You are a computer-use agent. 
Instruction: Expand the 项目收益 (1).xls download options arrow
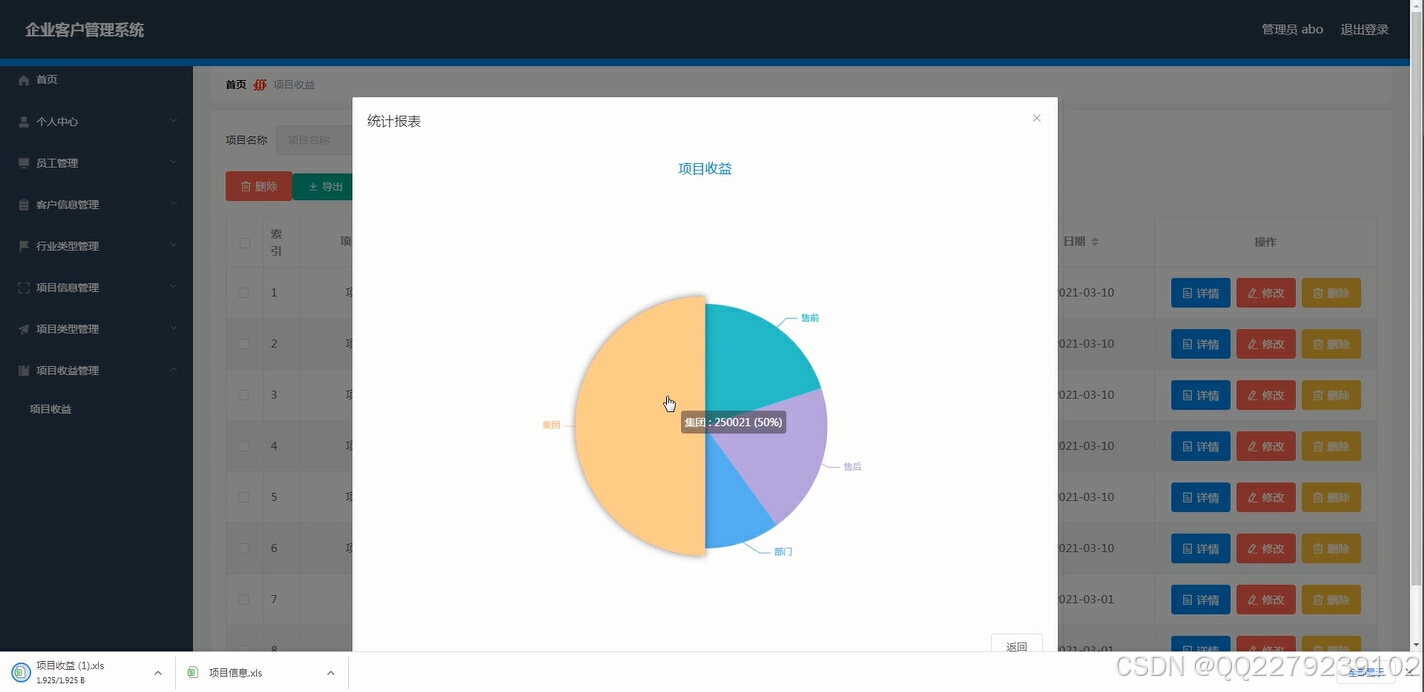tap(155, 672)
